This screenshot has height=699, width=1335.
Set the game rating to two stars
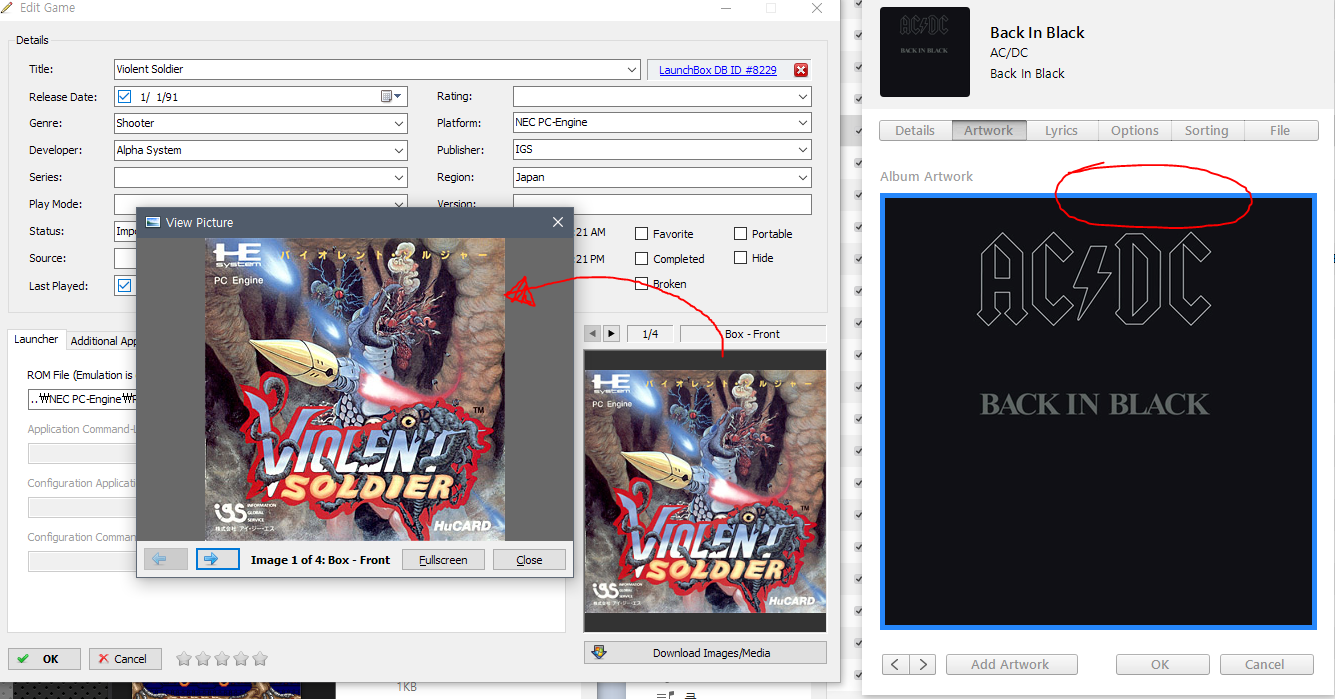203,659
